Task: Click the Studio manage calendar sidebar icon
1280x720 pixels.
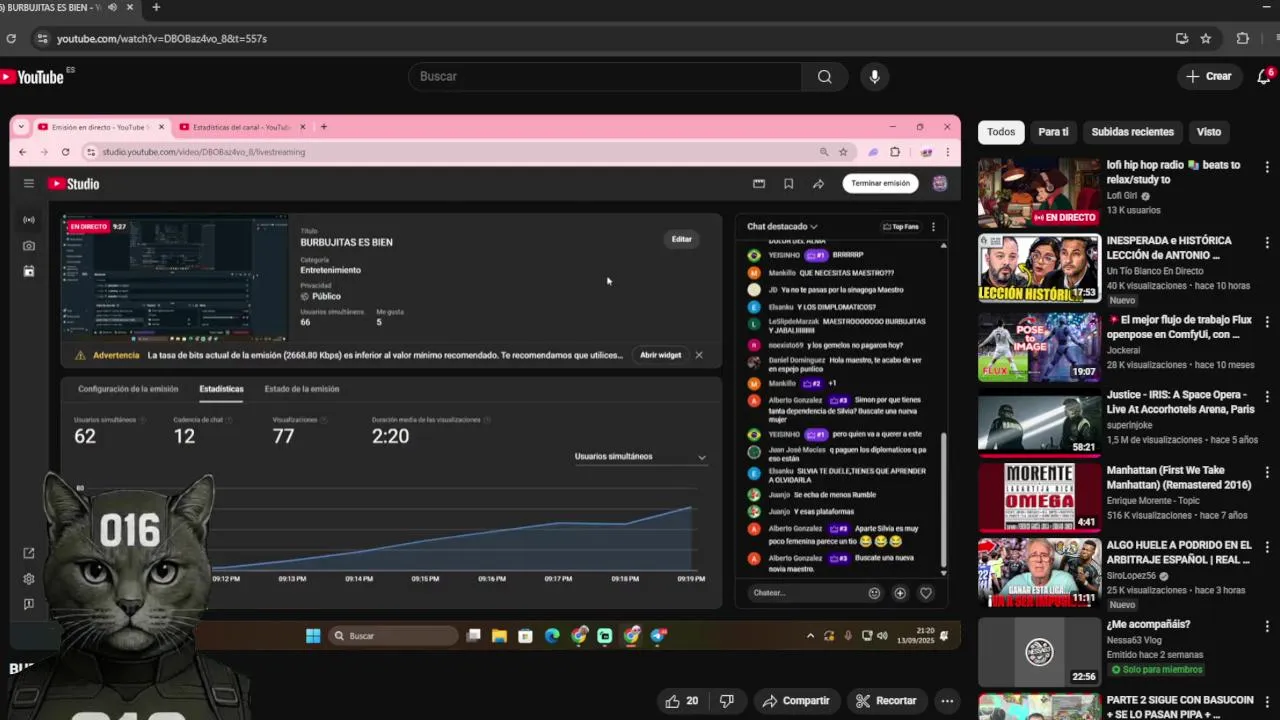Action: pos(29,271)
